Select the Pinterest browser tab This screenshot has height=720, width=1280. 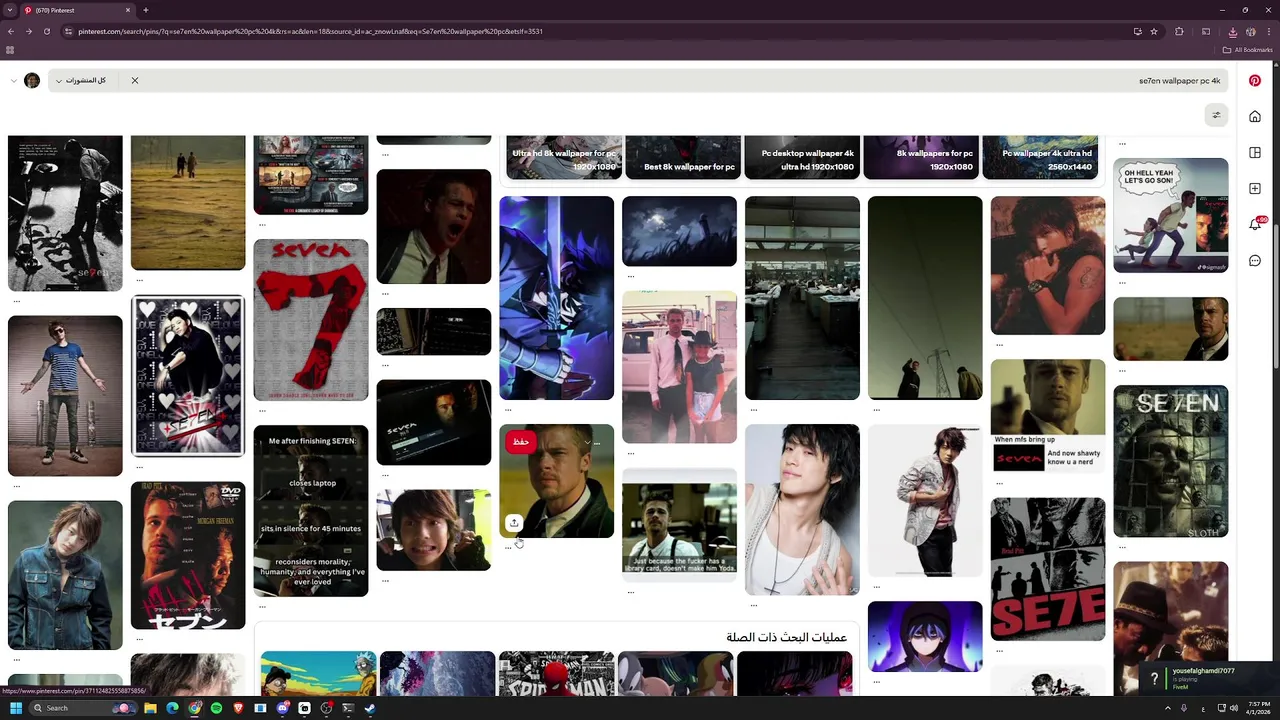[78, 10]
